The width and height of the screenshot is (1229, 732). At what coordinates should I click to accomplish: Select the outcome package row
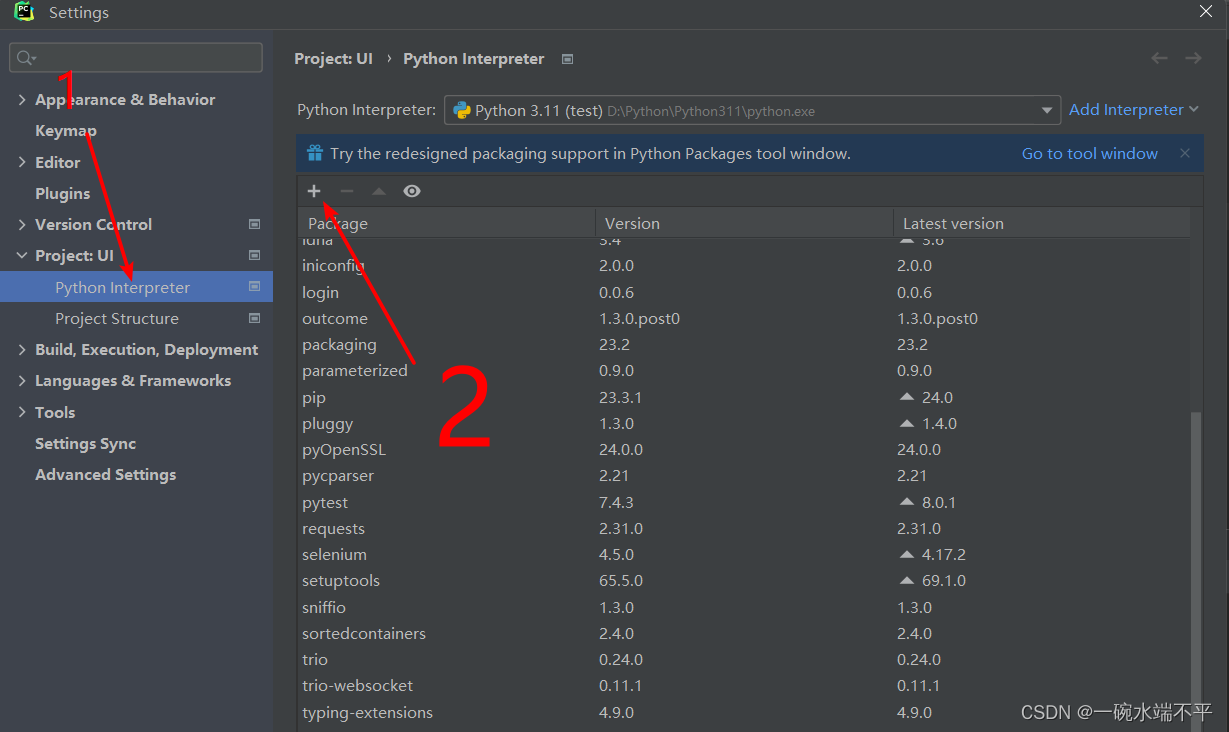tap(744, 318)
